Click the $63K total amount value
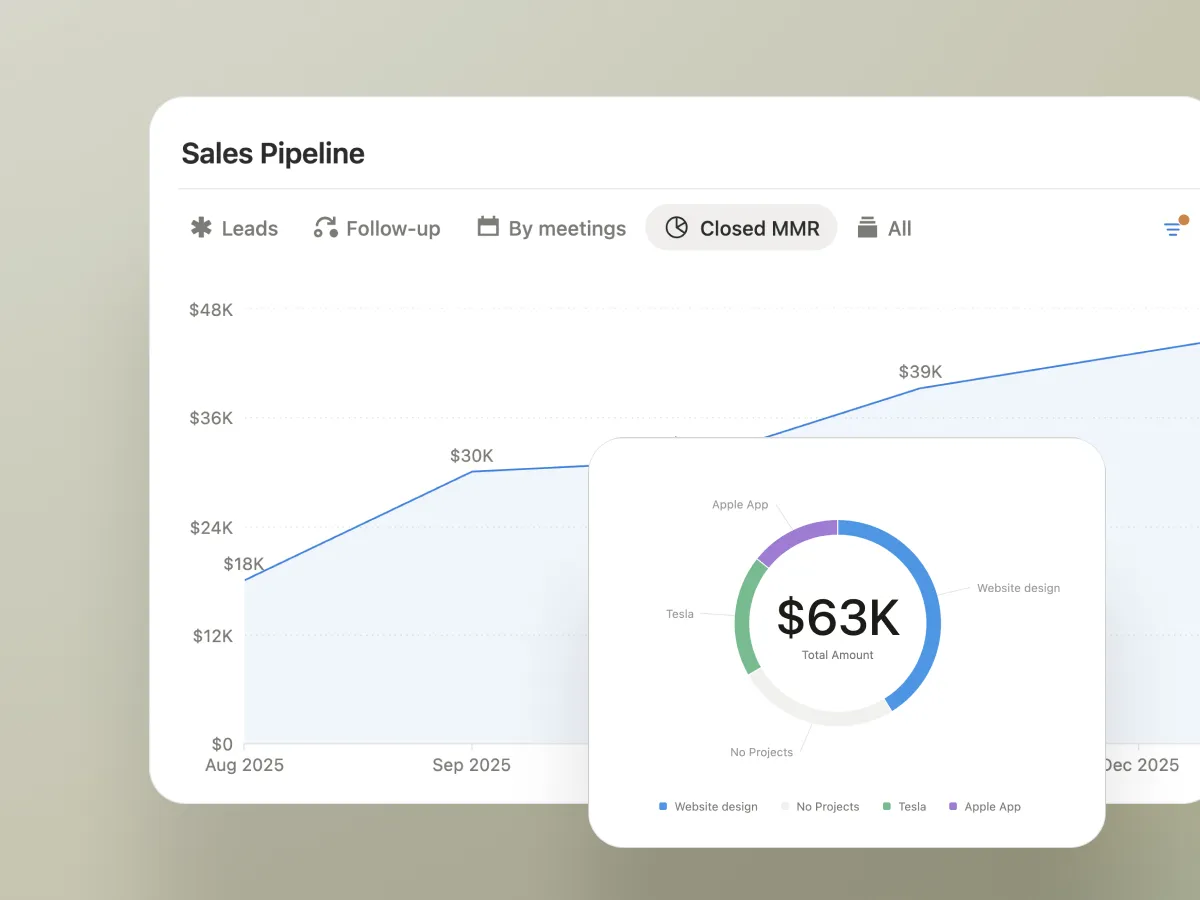This screenshot has height=900, width=1200. 838,618
